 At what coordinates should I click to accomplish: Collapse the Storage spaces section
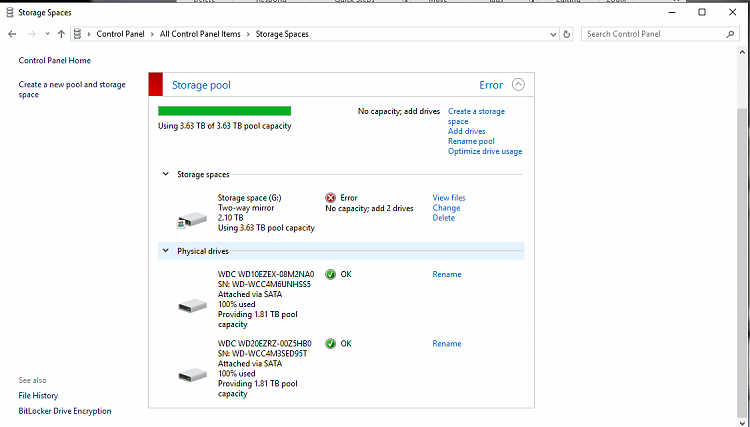[x=165, y=174]
